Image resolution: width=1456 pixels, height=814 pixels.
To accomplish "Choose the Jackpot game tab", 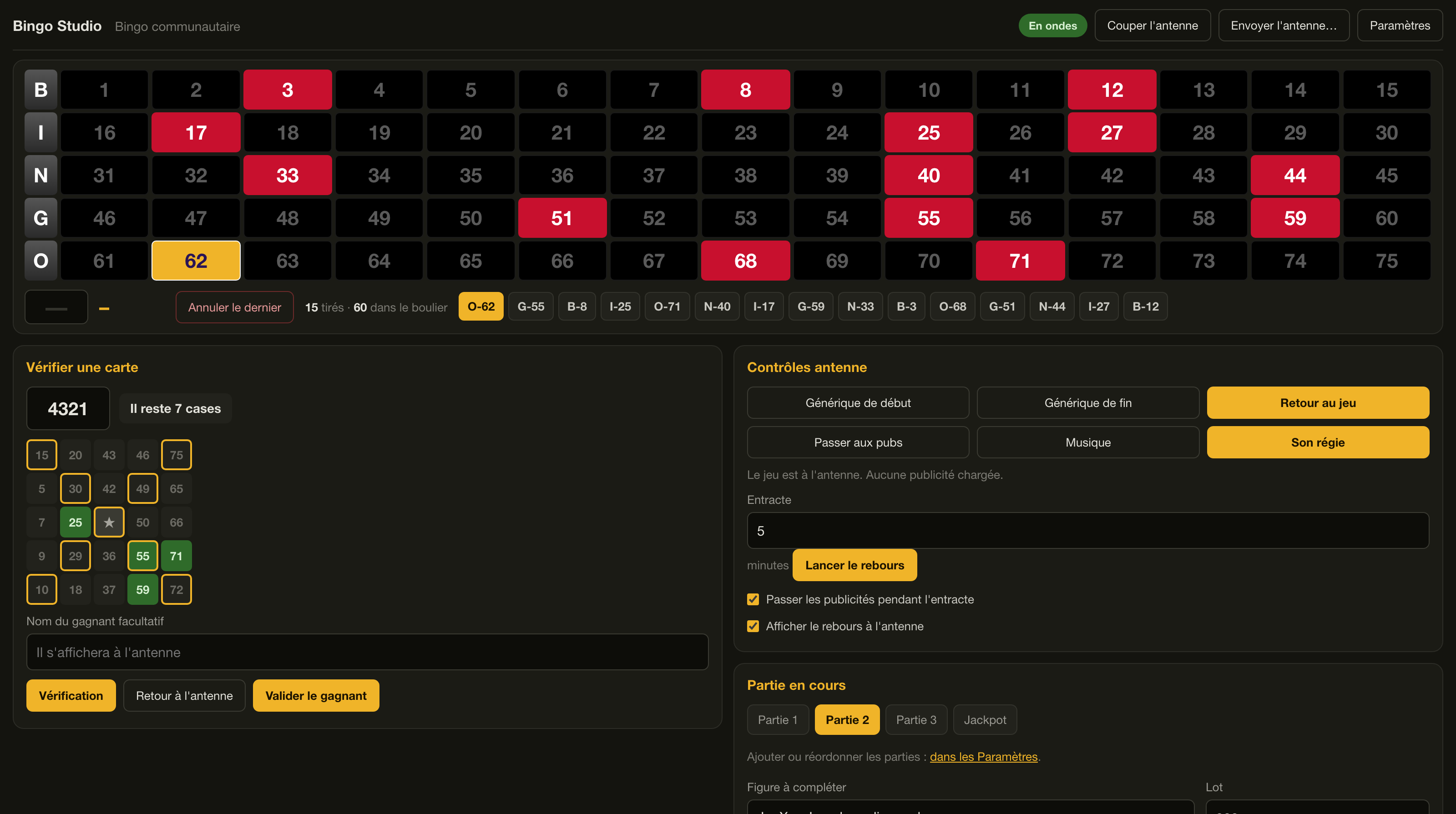I will tap(985, 720).
